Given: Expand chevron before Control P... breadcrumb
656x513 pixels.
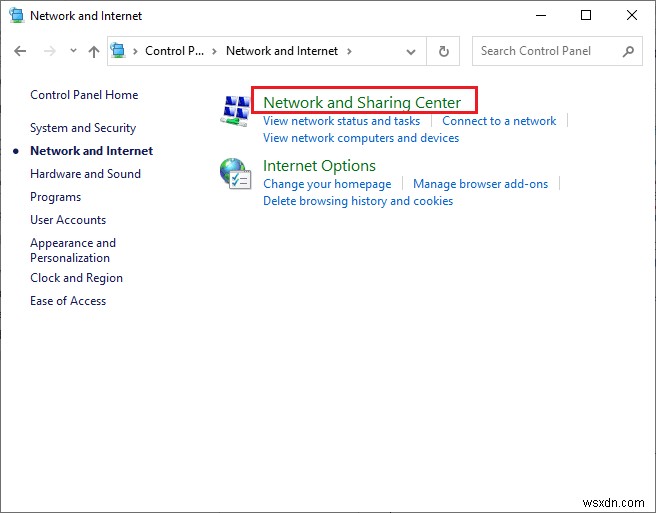Looking at the screenshot, I should tap(135, 51).
